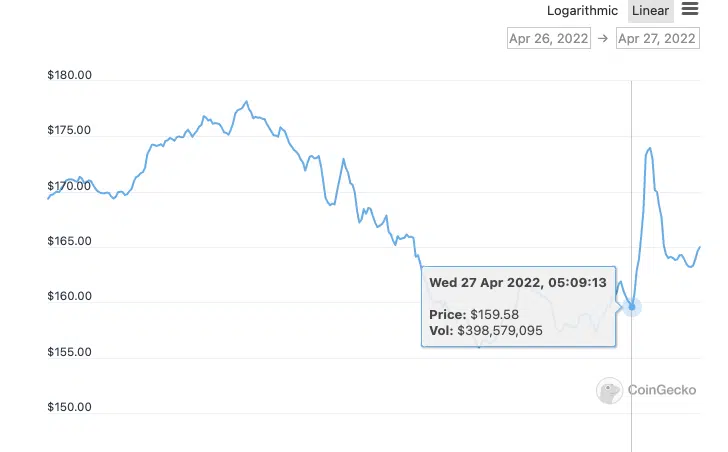Click the price line's highest peak near $178
The image size is (728, 452).
pyautogui.click(x=246, y=102)
